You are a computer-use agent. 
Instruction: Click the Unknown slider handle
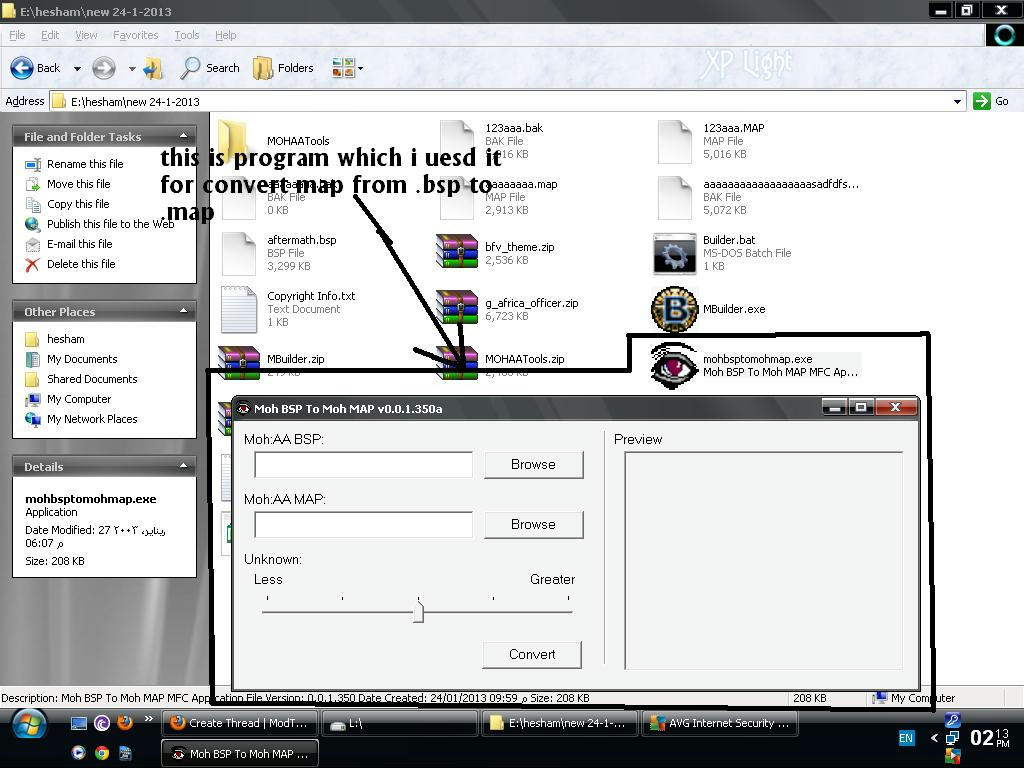click(418, 611)
